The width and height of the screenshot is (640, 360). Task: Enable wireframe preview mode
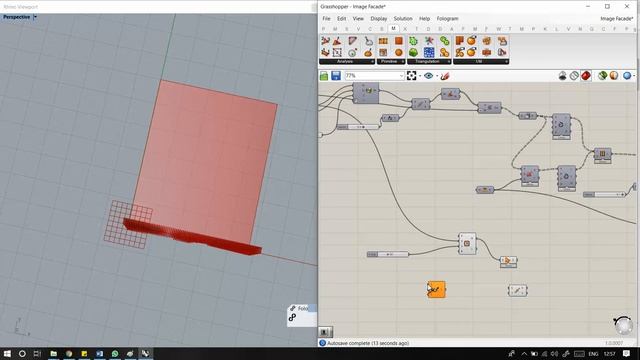coord(574,76)
